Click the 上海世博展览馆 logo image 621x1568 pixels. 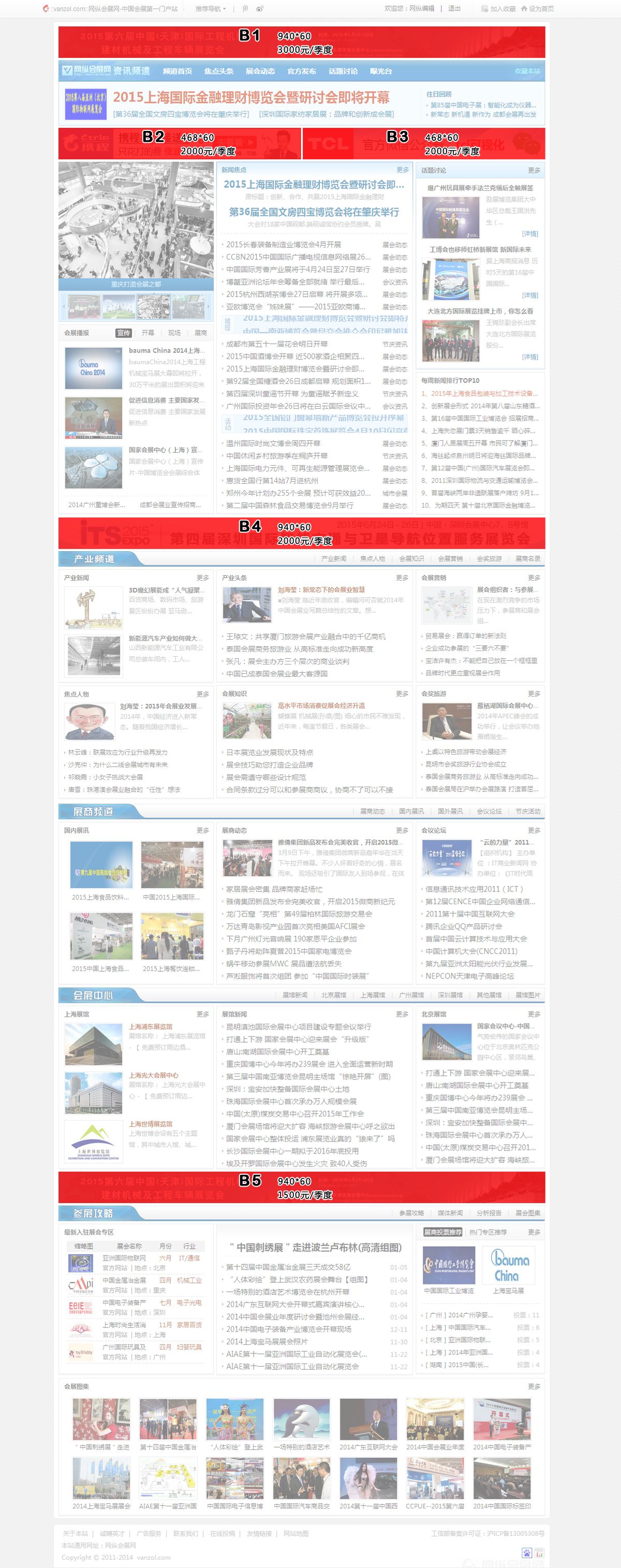(93, 1143)
